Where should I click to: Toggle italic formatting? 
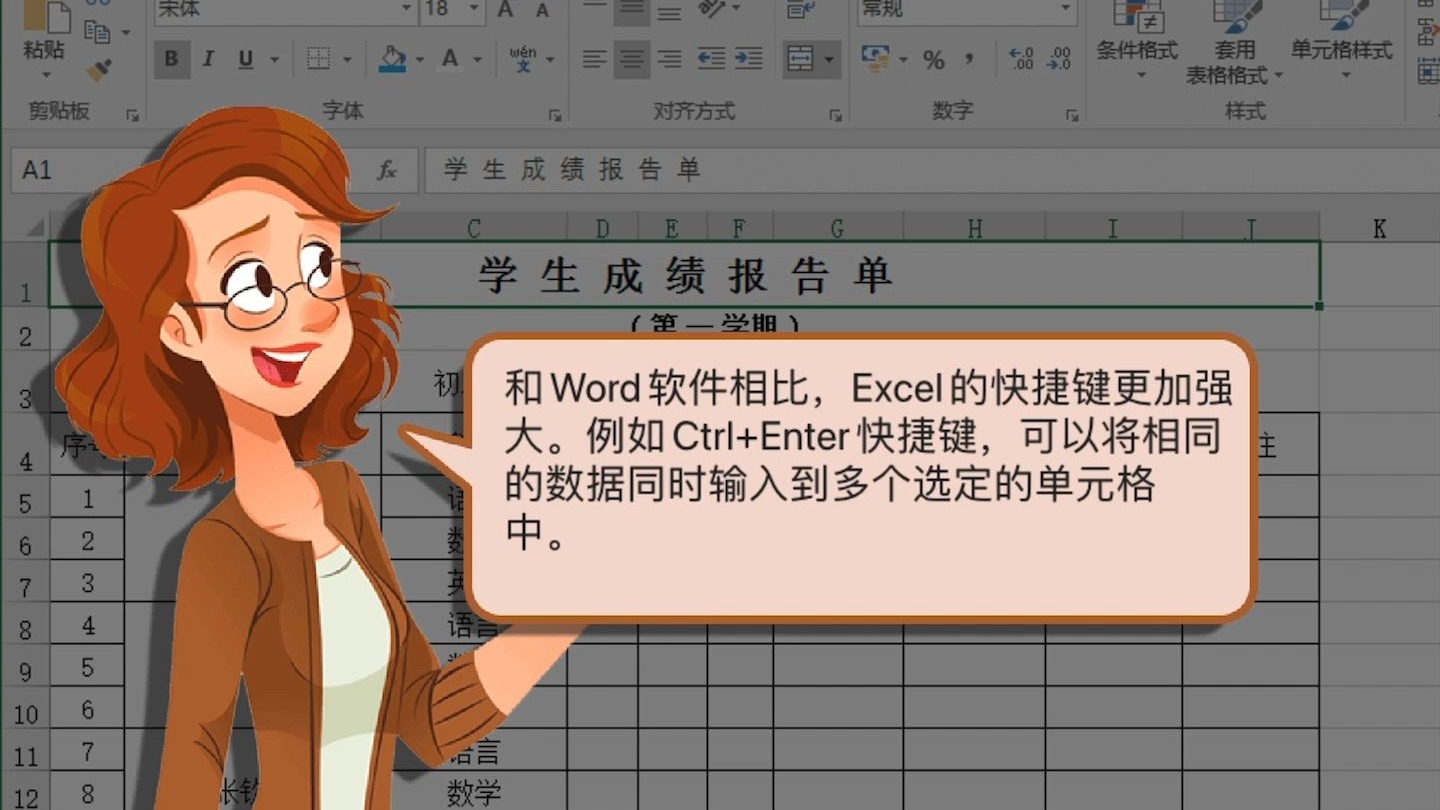(x=207, y=59)
